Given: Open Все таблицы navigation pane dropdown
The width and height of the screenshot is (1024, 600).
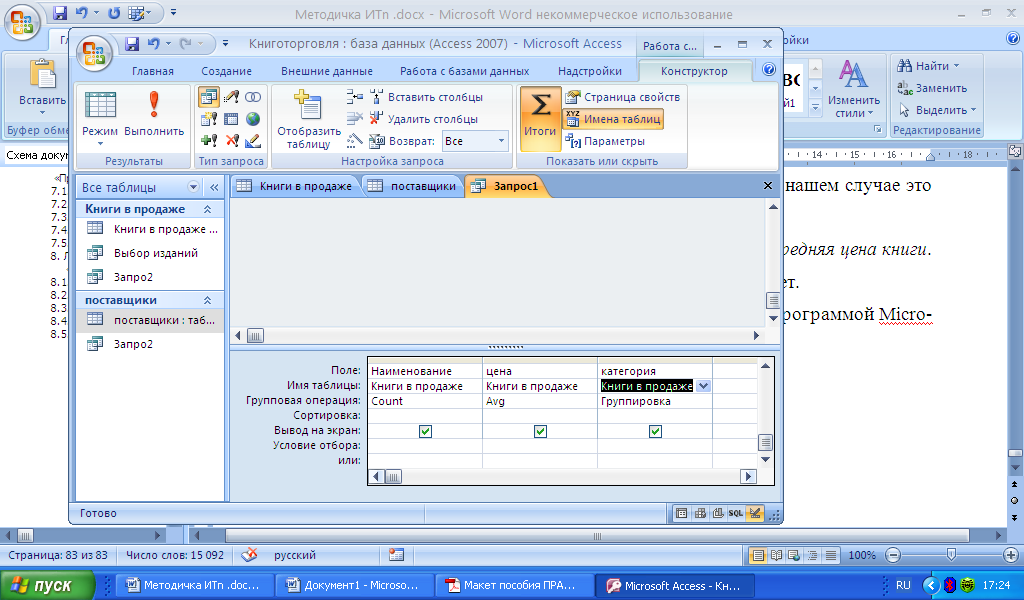Looking at the screenshot, I should (193, 187).
